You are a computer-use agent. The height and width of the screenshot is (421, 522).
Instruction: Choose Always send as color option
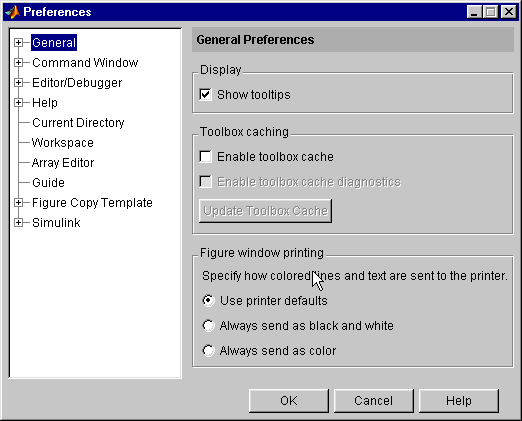[208, 351]
